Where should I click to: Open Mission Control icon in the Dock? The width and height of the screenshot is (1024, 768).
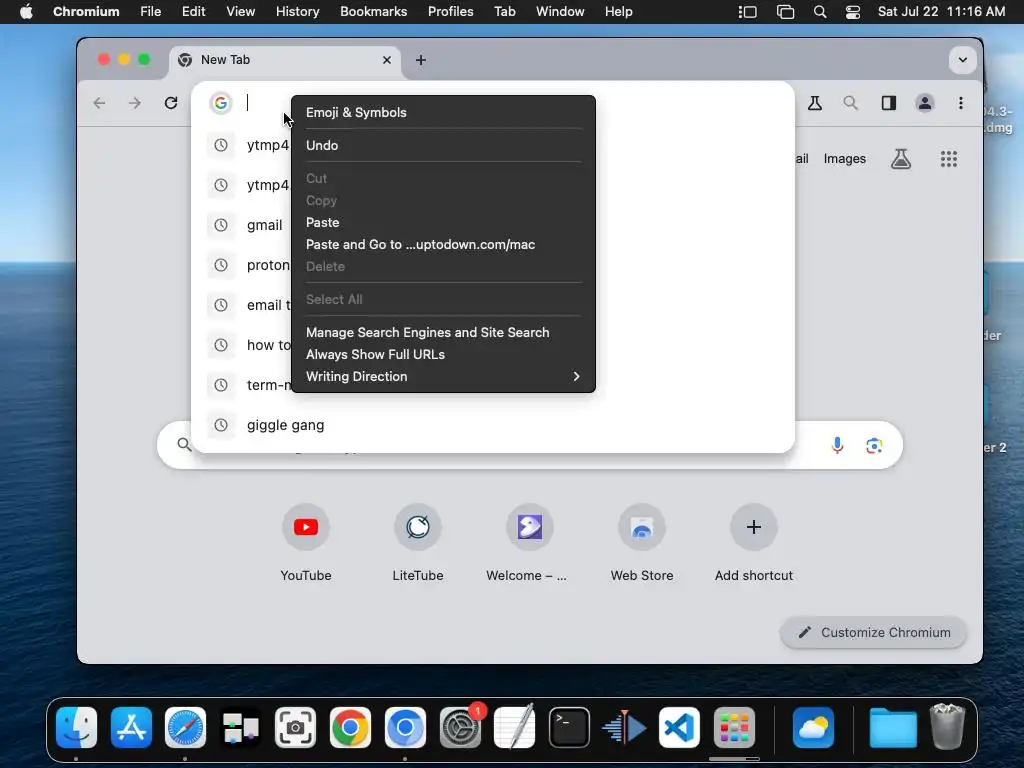tap(240, 728)
